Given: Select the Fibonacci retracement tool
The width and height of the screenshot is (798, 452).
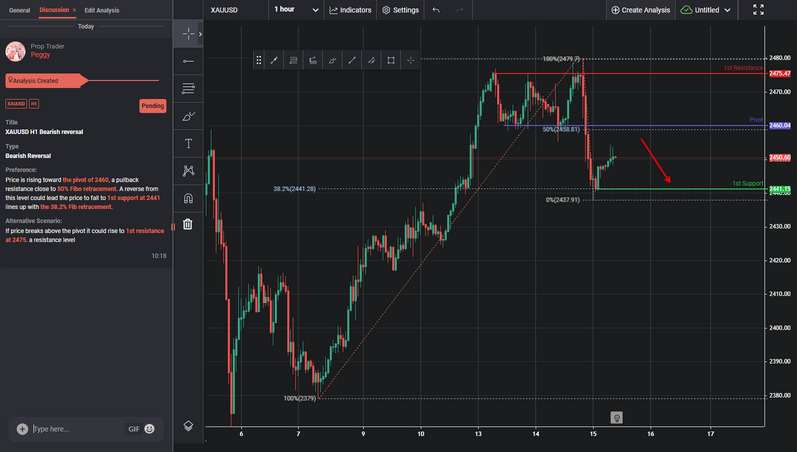Looking at the screenshot, I should tap(188, 89).
